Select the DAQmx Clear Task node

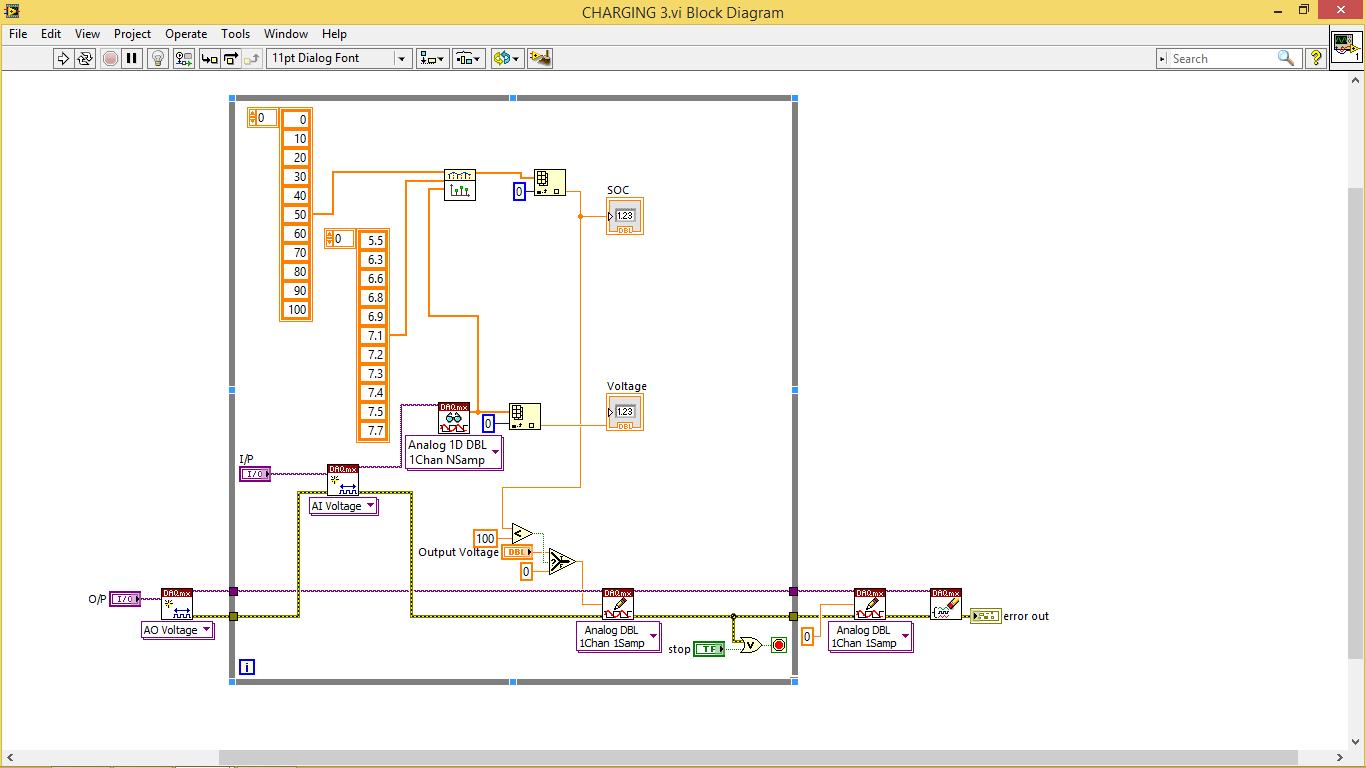946,604
